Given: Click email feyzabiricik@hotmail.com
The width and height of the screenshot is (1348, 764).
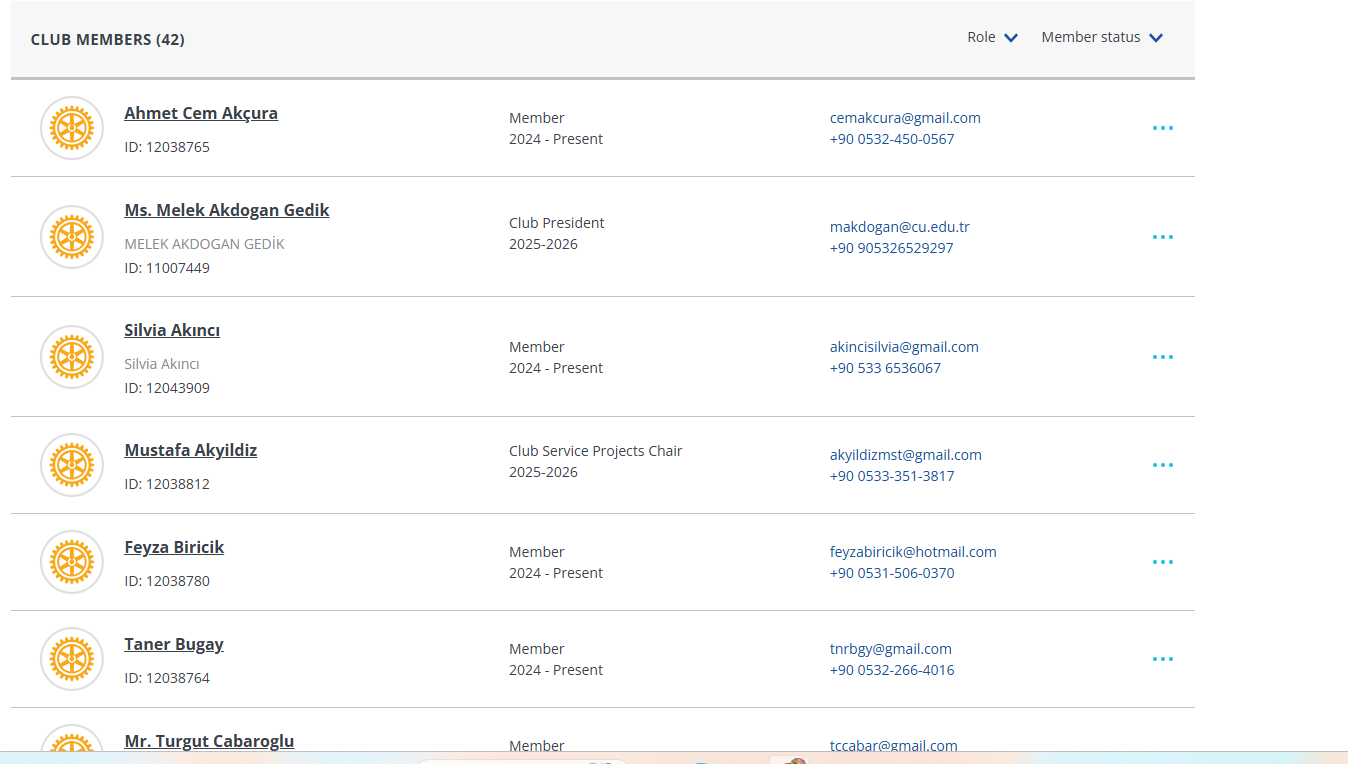Looking at the screenshot, I should (912, 552).
